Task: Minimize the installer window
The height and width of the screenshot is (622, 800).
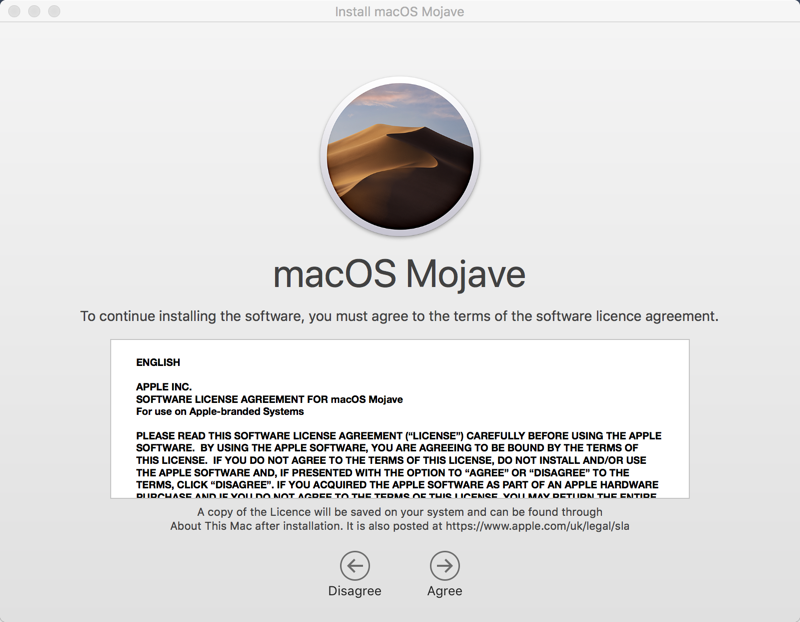Action: (34, 11)
